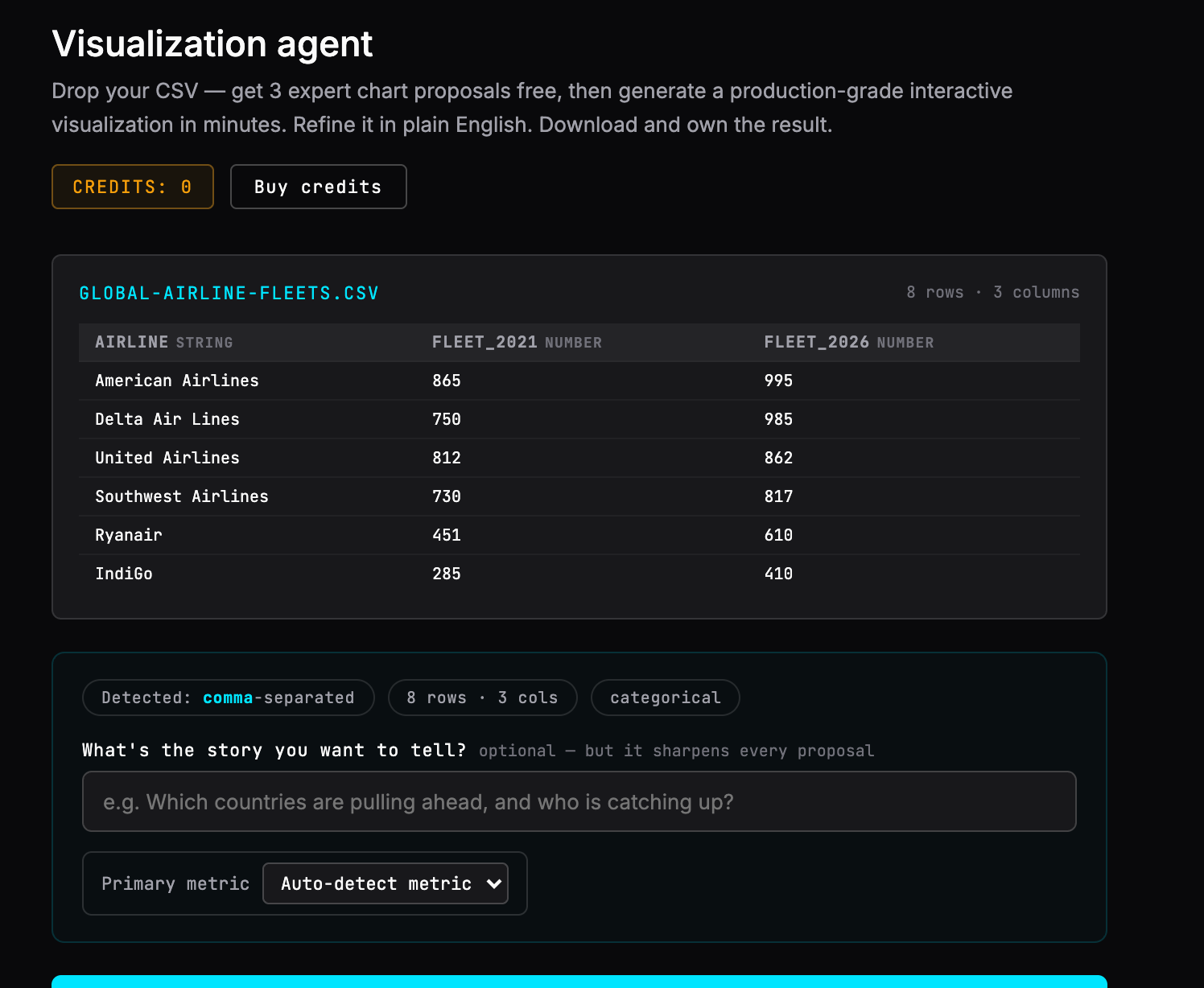The height and width of the screenshot is (988, 1204).
Task: Click the Detected: comma-separated chip
Action: [x=229, y=698]
